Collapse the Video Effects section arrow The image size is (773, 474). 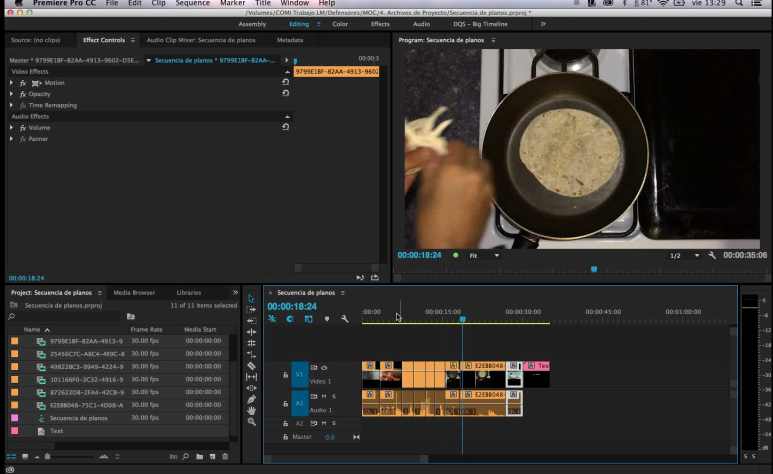(x=287, y=72)
